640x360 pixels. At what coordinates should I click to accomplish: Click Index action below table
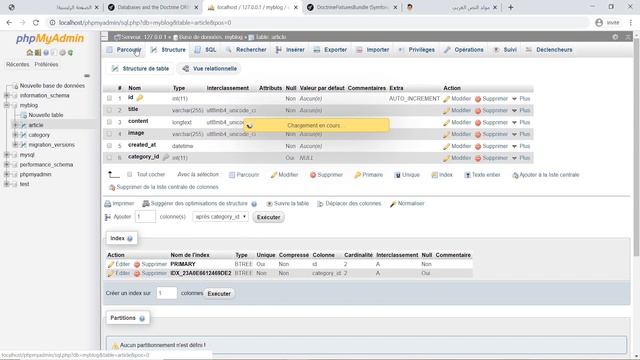tap(442, 175)
